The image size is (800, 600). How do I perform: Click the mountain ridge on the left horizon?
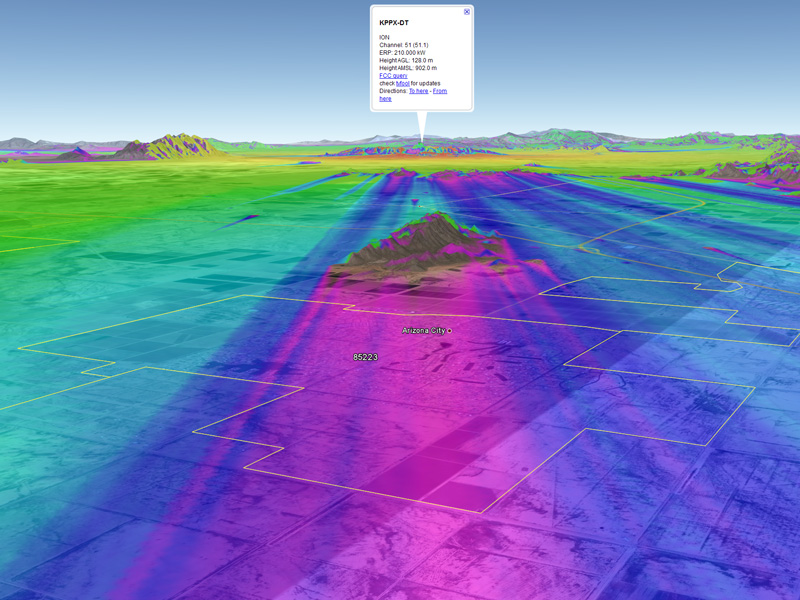click(x=170, y=145)
